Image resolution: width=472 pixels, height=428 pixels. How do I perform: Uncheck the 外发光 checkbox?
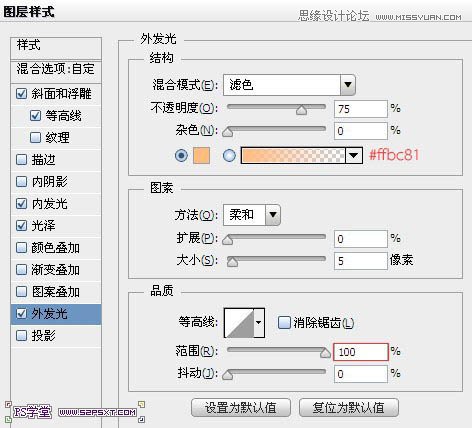tap(21, 314)
